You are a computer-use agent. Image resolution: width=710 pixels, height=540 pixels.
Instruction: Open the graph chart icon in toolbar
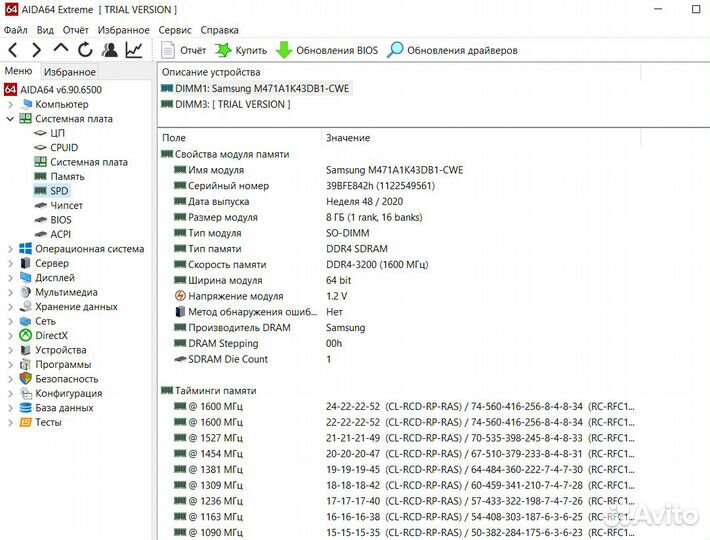pyautogui.click(x=134, y=50)
